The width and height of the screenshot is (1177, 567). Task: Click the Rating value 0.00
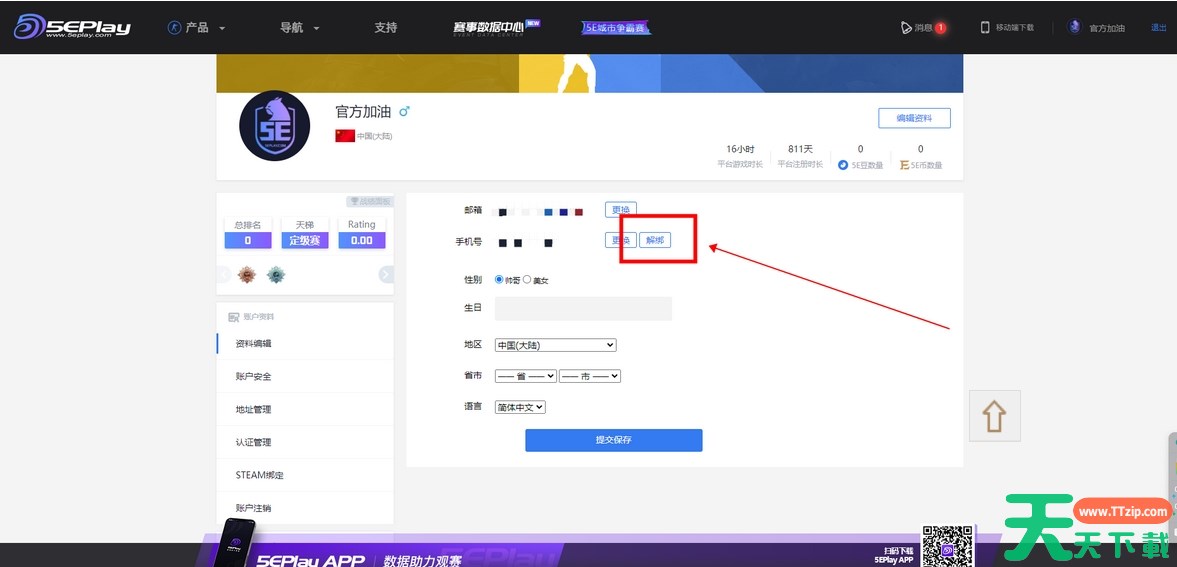pyautogui.click(x=362, y=240)
